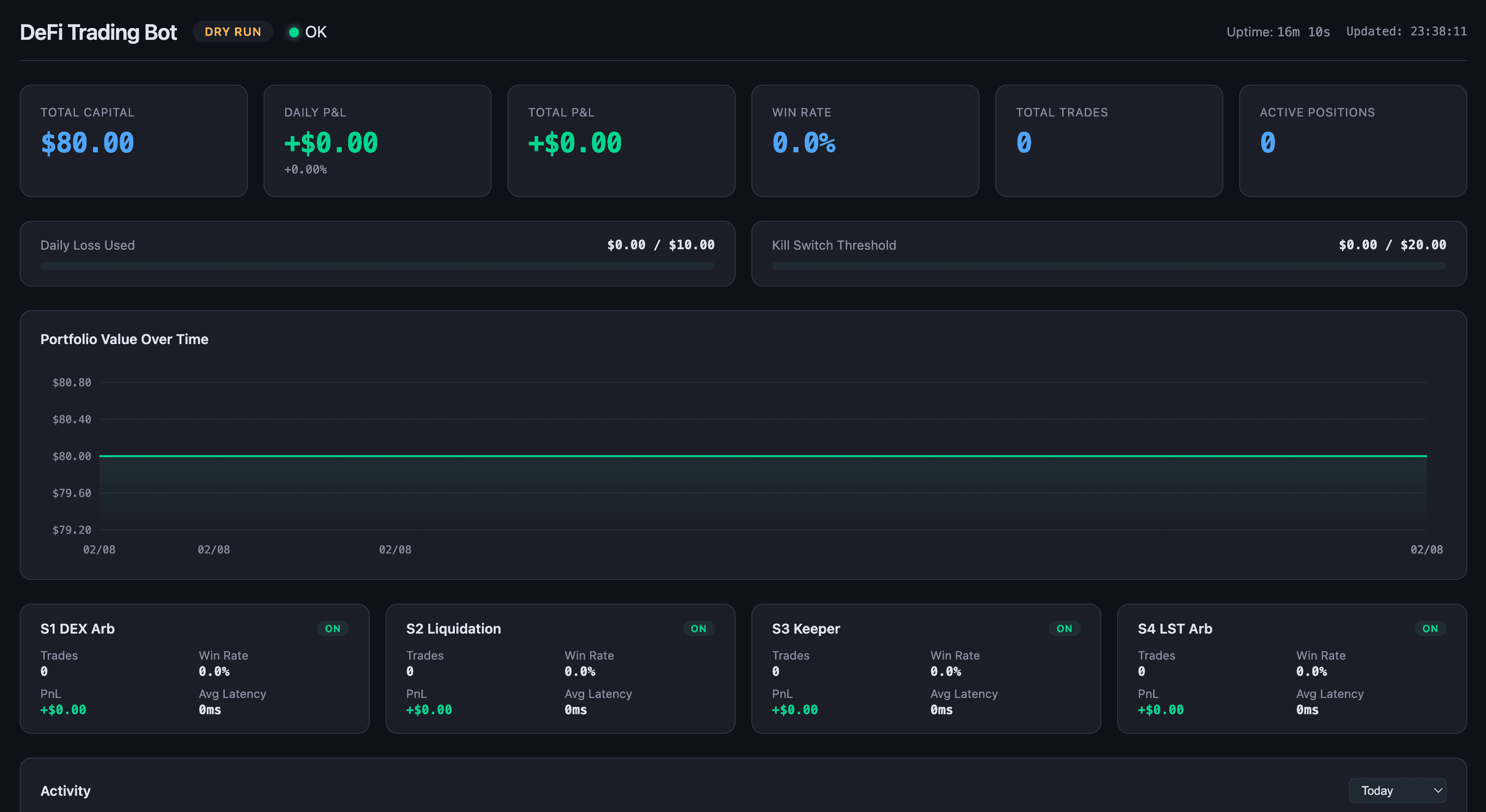Click the S4 LST Arb Avg Latency value
The height and width of the screenshot is (812, 1486).
click(1307, 710)
